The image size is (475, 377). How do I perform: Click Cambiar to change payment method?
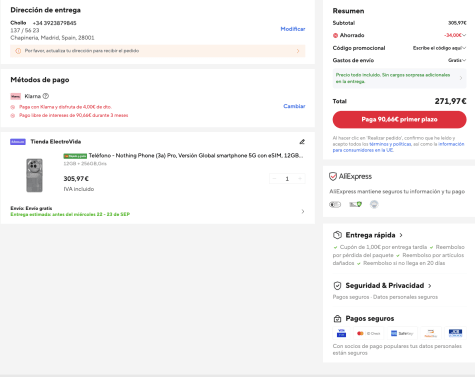pos(294,106)
